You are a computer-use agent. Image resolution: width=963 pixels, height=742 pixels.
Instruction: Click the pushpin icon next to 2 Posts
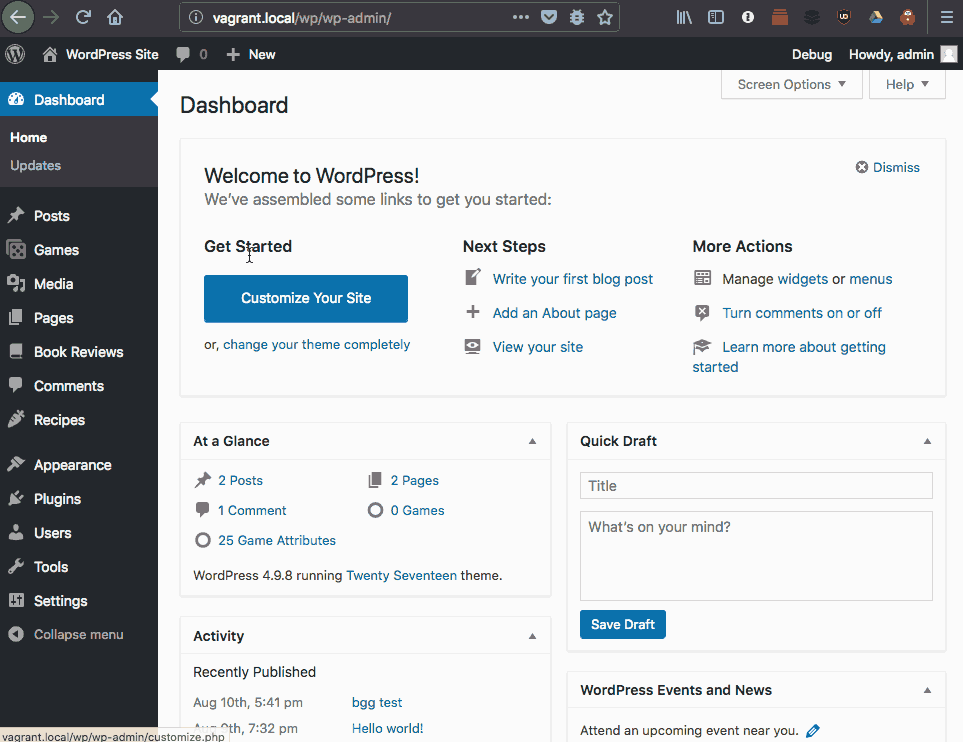[x=203, y=480]
